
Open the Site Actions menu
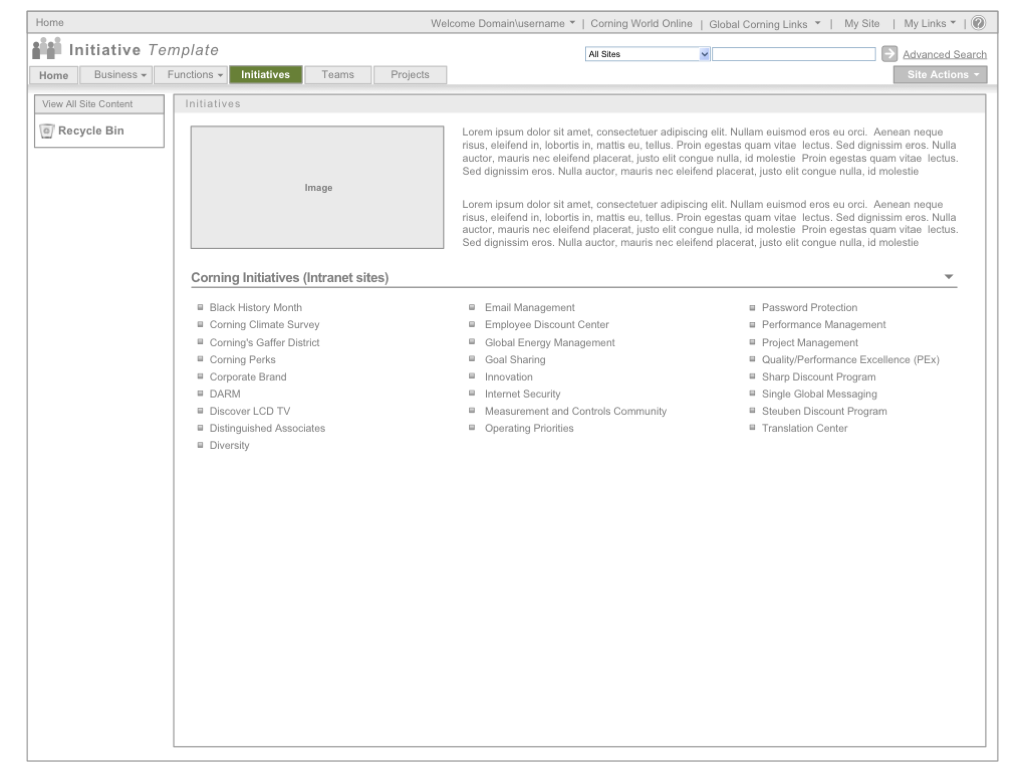[x=940, y=74]
